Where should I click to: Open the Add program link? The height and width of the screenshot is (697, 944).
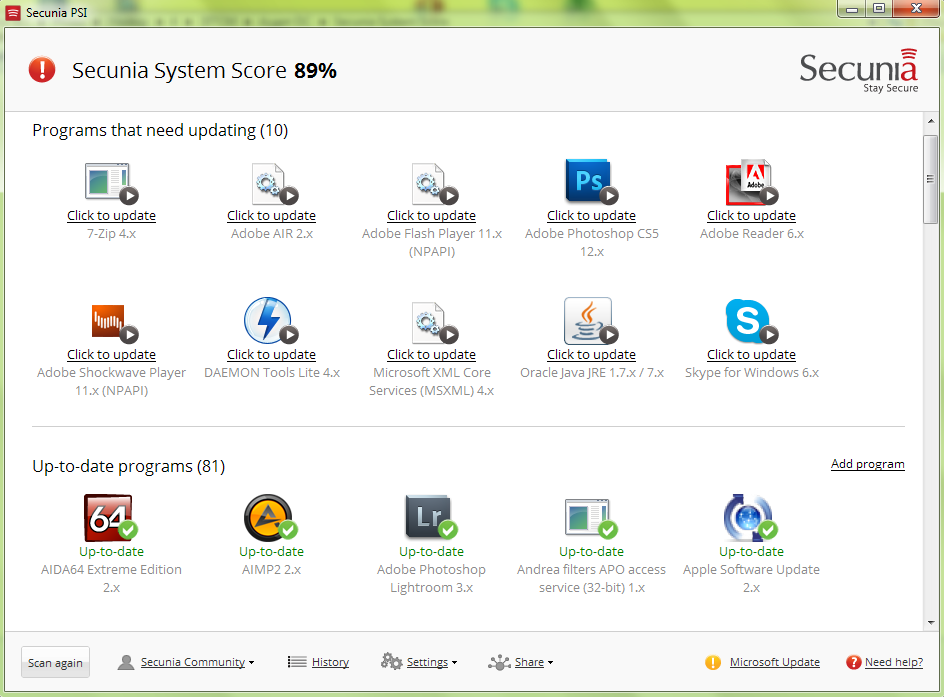[868, 464]
